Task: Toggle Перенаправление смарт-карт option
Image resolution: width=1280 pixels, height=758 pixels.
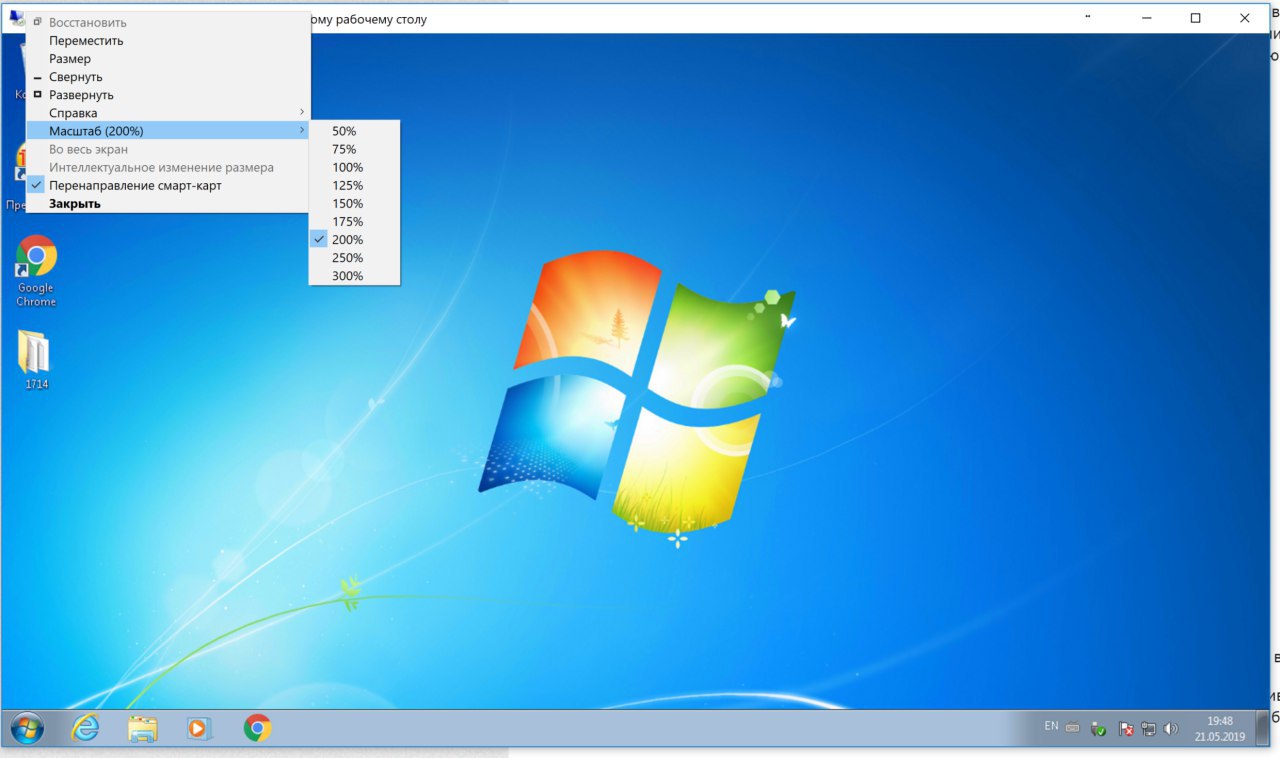Action: 167,186
